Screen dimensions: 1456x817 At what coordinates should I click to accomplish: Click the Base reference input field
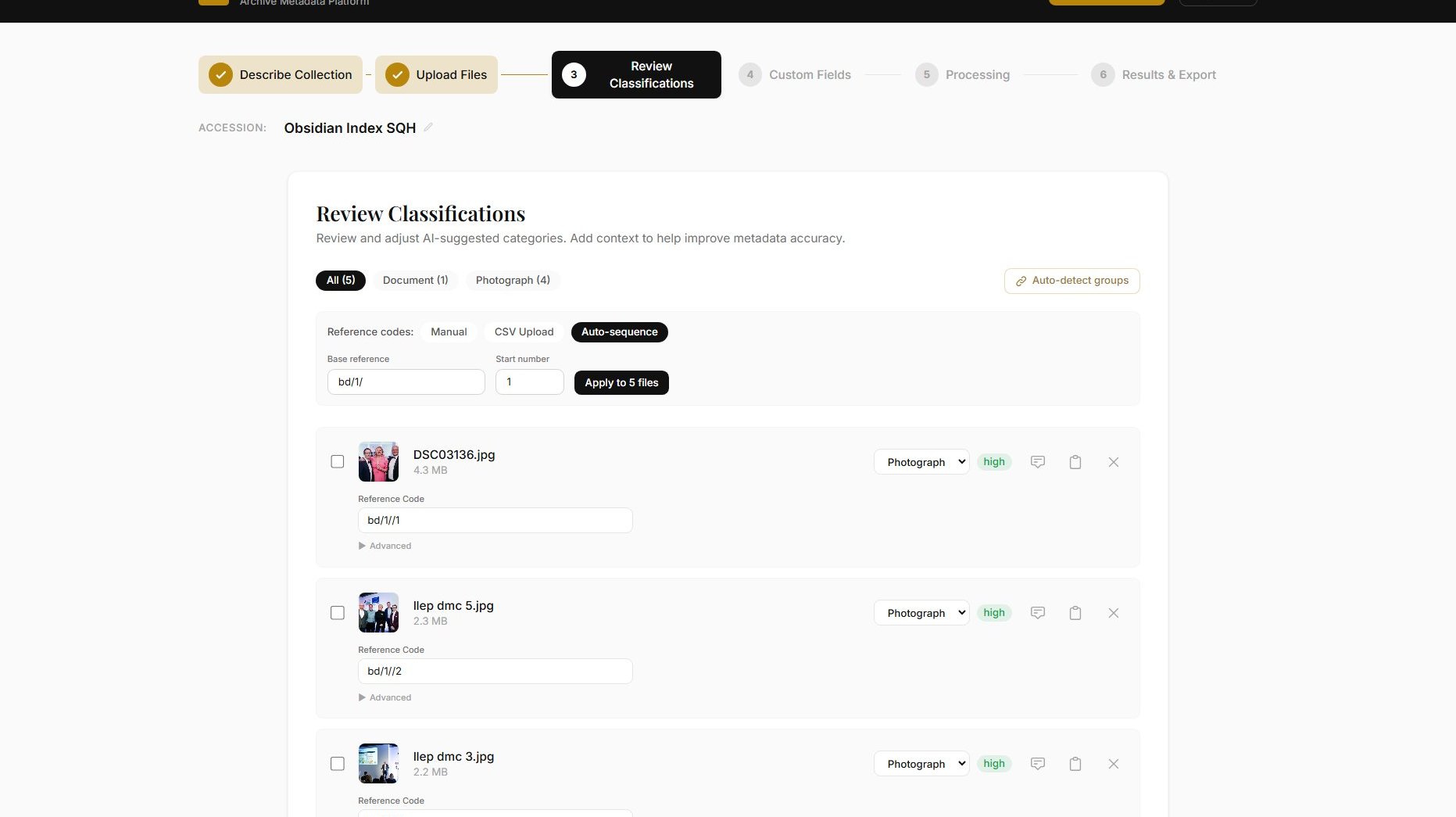406,382
